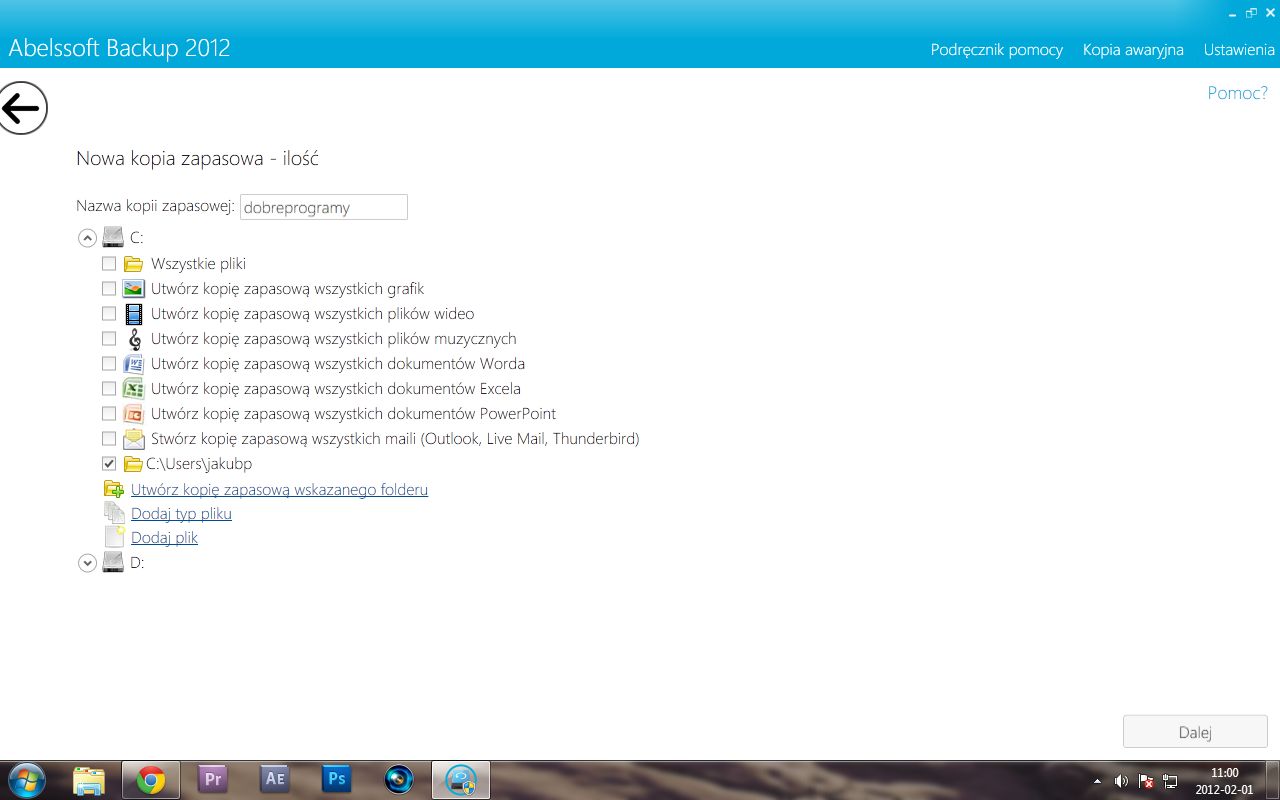This screenshot has height=800, width=1280.
Task: Open Kopia awaryjna menu item
Action: 1133,49
